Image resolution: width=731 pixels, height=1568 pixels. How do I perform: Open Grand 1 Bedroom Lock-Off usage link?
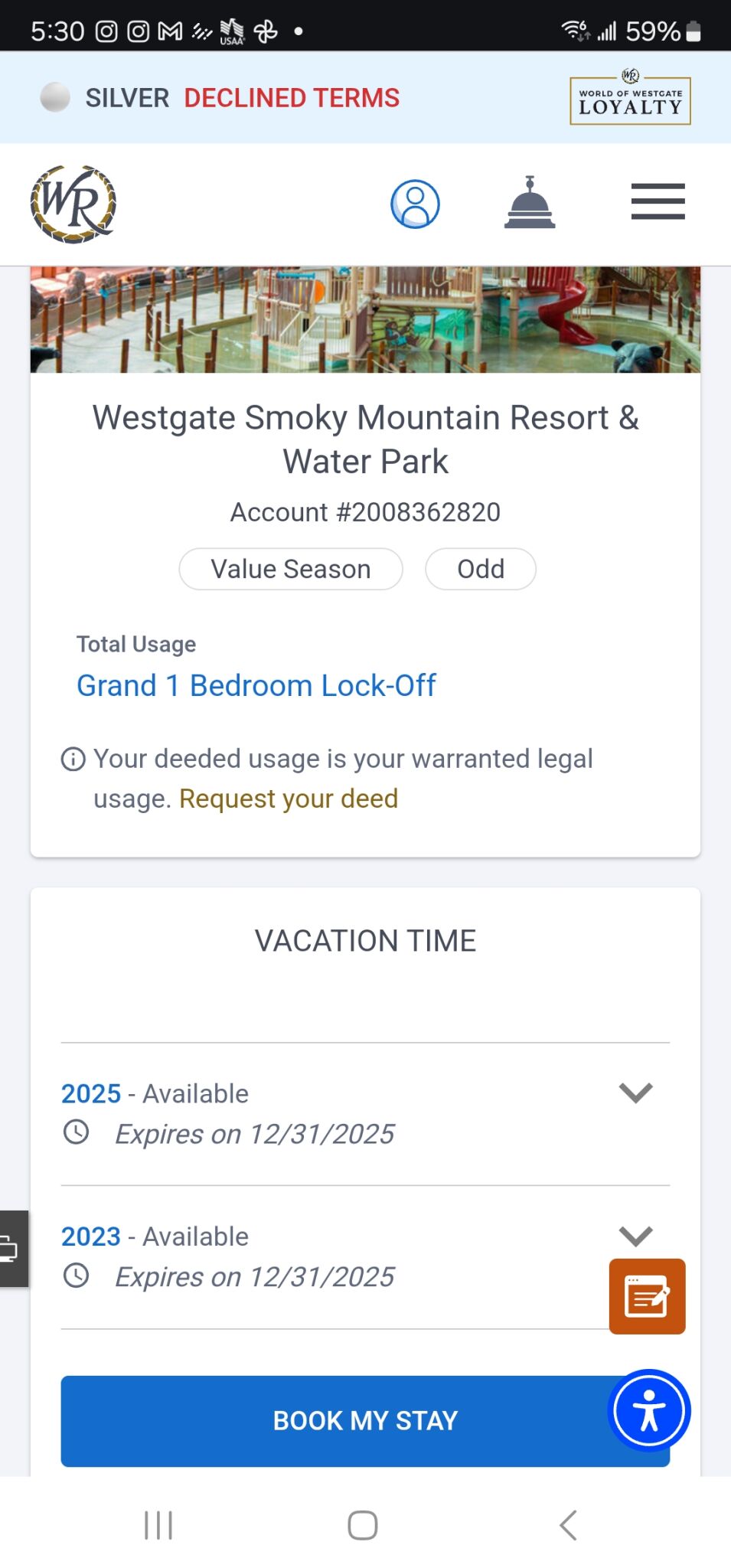click(256, 685)
